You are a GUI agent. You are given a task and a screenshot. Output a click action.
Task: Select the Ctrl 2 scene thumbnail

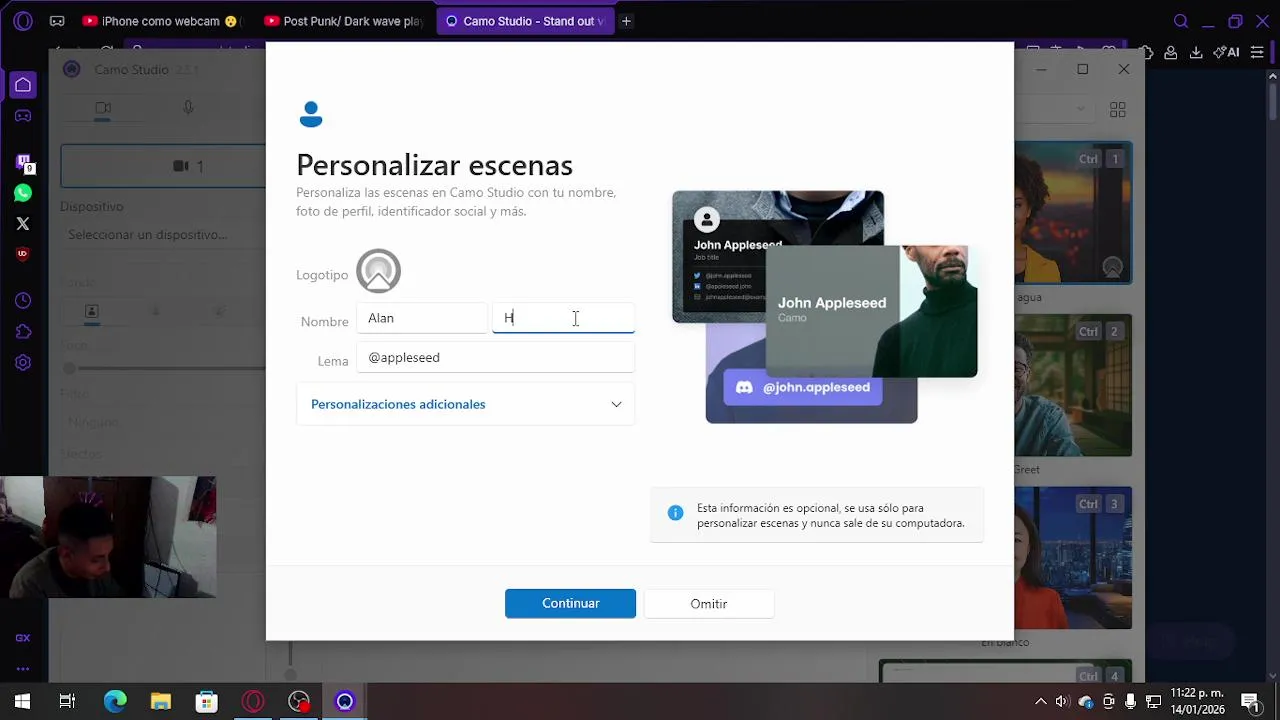click(1073, 385)
